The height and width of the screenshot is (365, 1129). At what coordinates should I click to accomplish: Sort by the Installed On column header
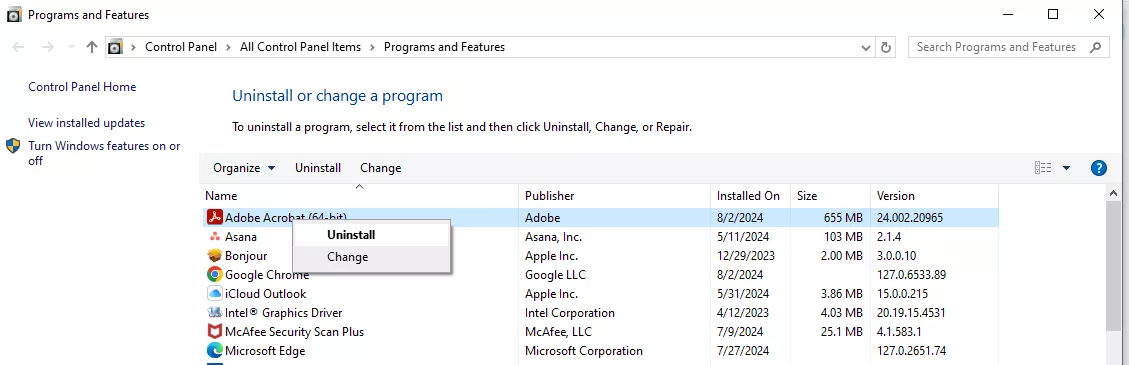pyautogui.click(x=750, y=196)
